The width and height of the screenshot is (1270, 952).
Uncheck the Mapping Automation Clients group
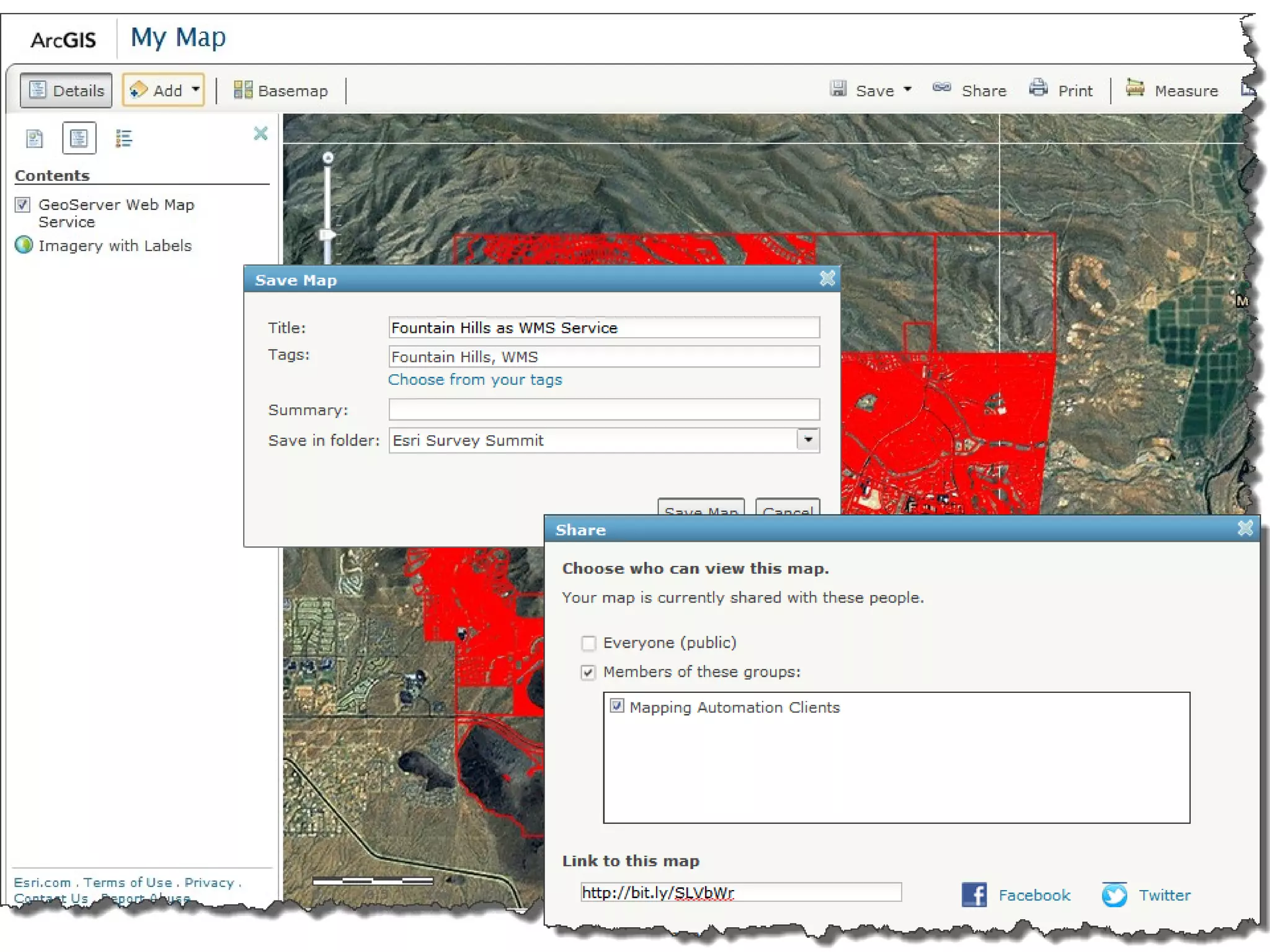(x=616, y=706)
